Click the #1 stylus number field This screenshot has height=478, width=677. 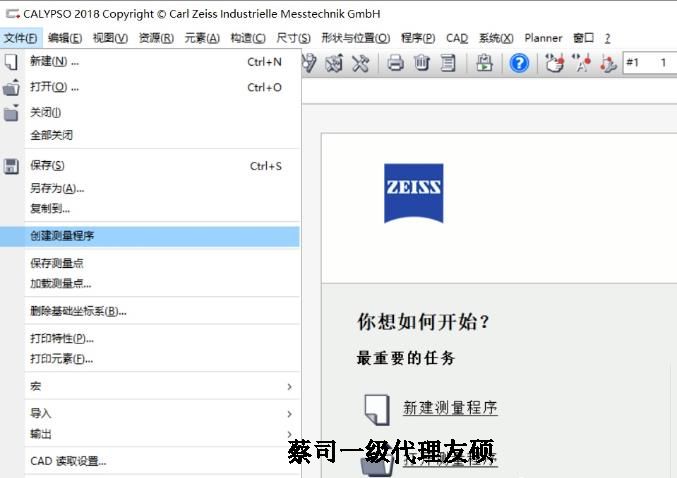(x=649, y=63)
